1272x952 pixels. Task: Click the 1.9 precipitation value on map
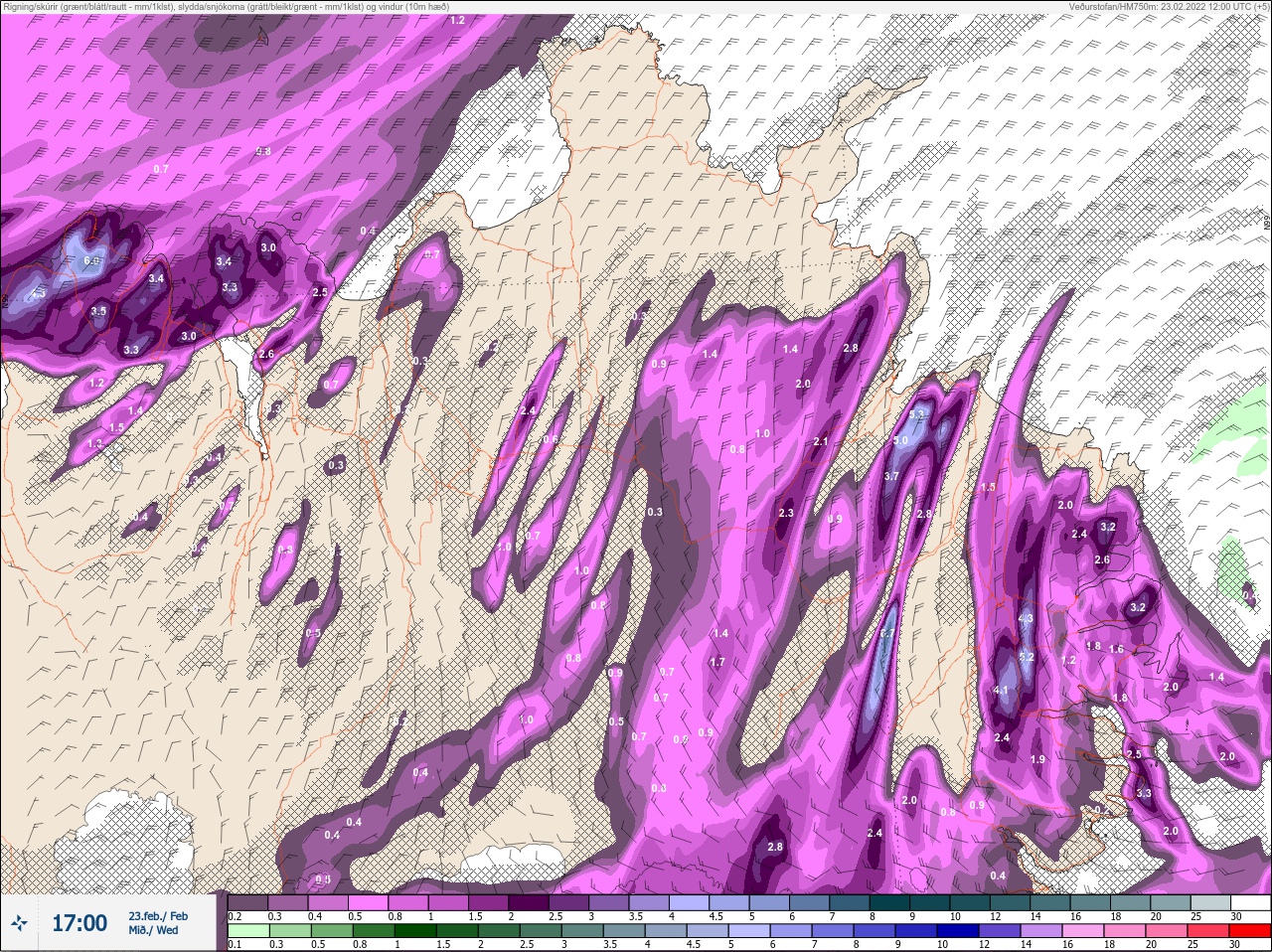click(x=1037, y=759)
